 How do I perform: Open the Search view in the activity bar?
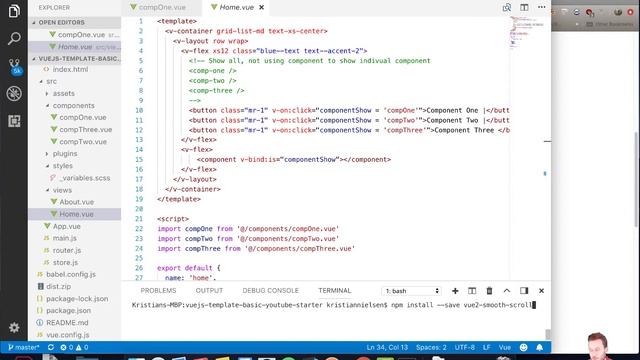click(x=14, y=39)
